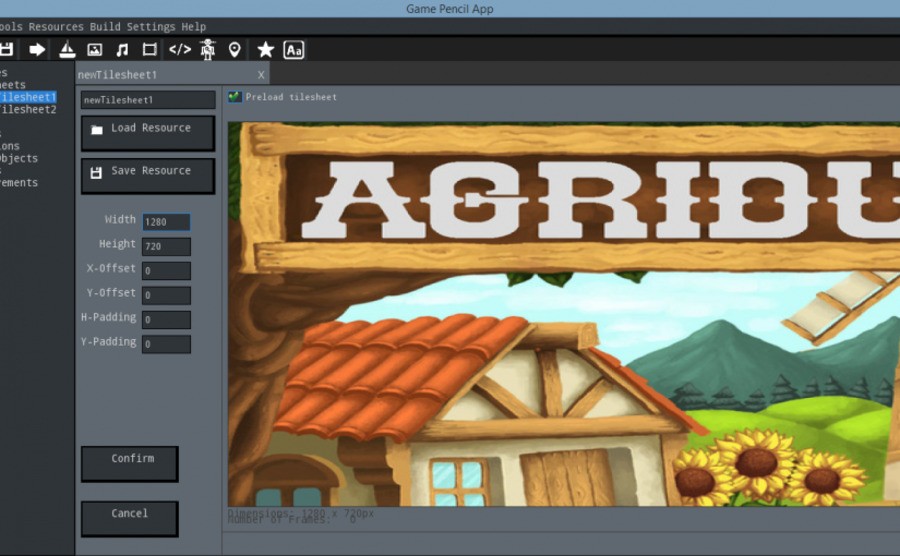Open the Resources menu

56,26
